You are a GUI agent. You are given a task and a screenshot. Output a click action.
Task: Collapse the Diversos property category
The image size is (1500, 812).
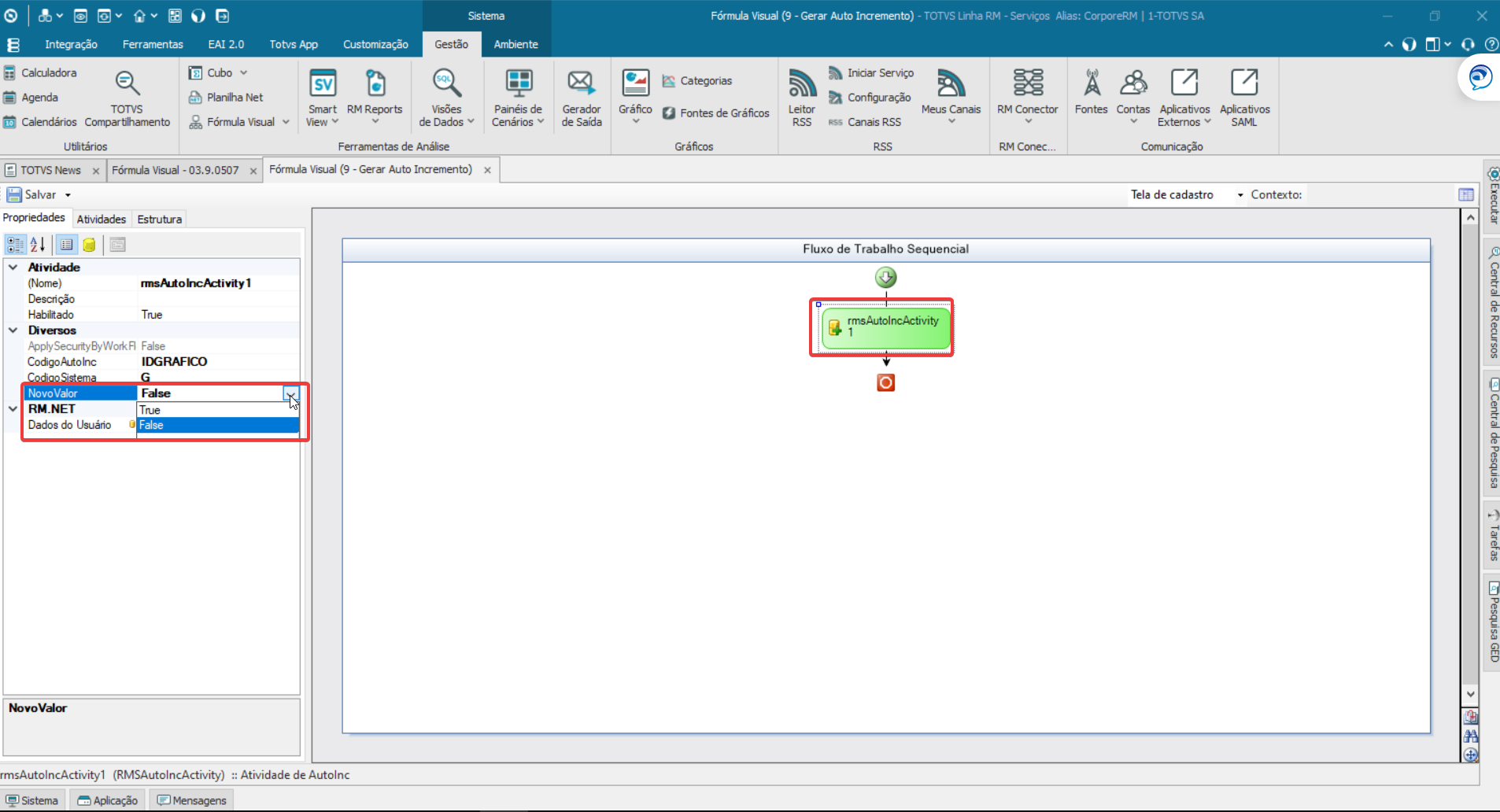(x=13, y=330)
